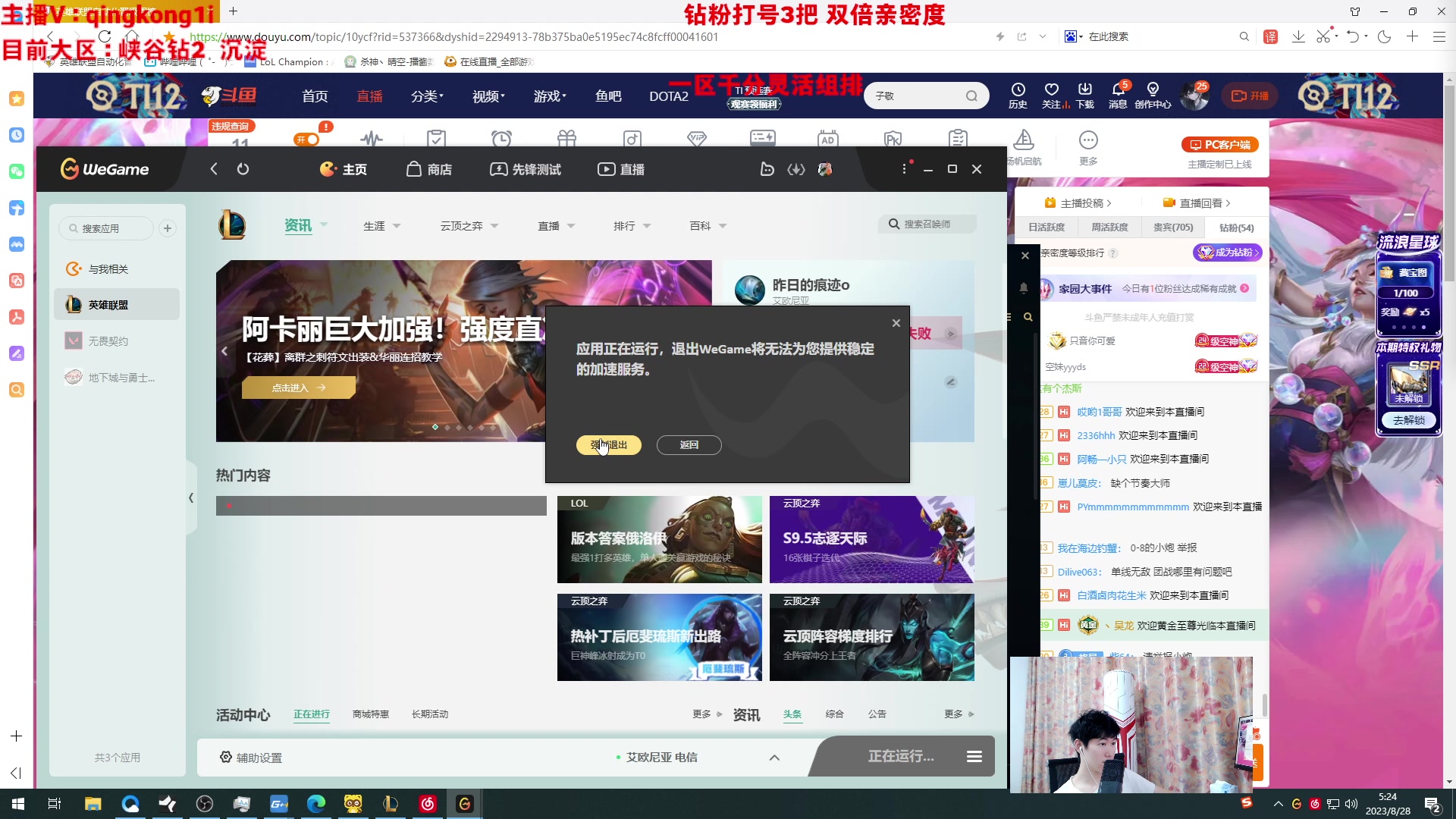Screen dimensions: 1456x819
Task: Open 主播投稿 link
Action: point(1078,203)
